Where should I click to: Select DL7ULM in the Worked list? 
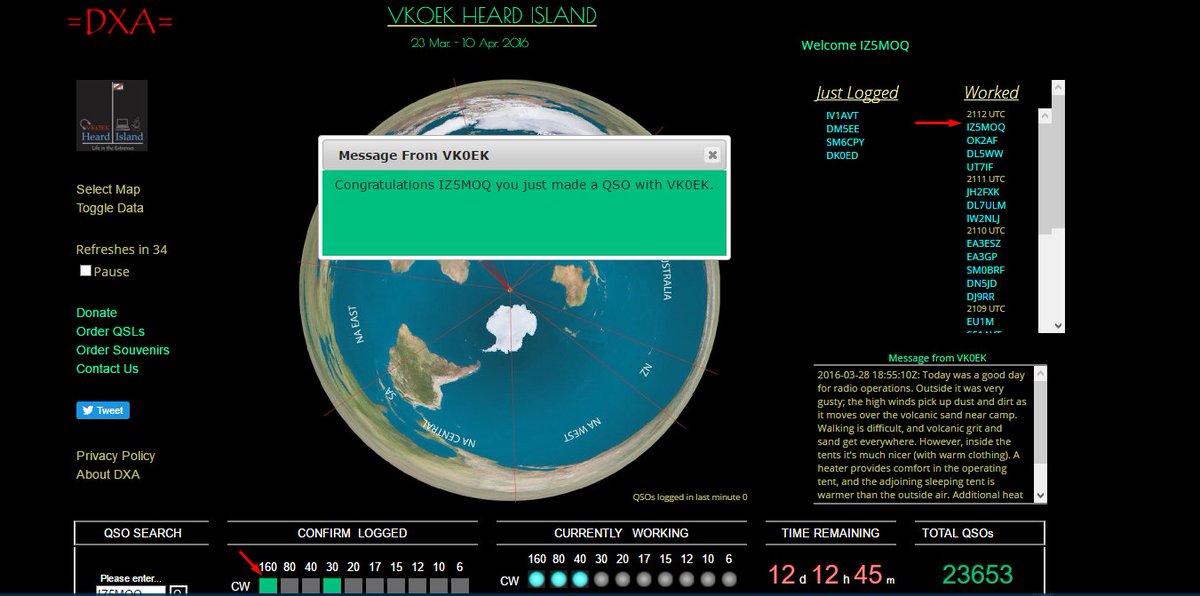(x=986, y=205)
